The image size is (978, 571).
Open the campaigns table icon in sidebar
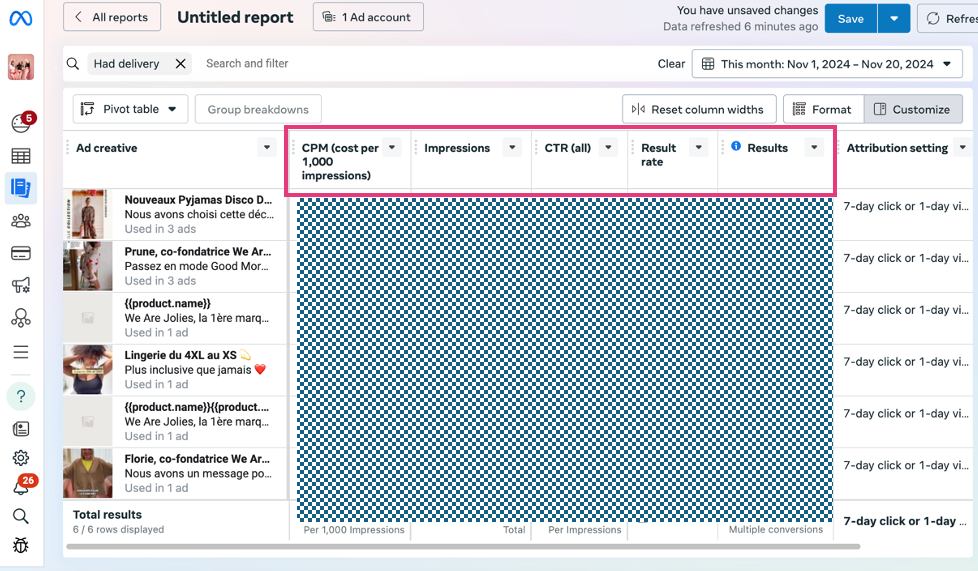[x=21, y=156]
